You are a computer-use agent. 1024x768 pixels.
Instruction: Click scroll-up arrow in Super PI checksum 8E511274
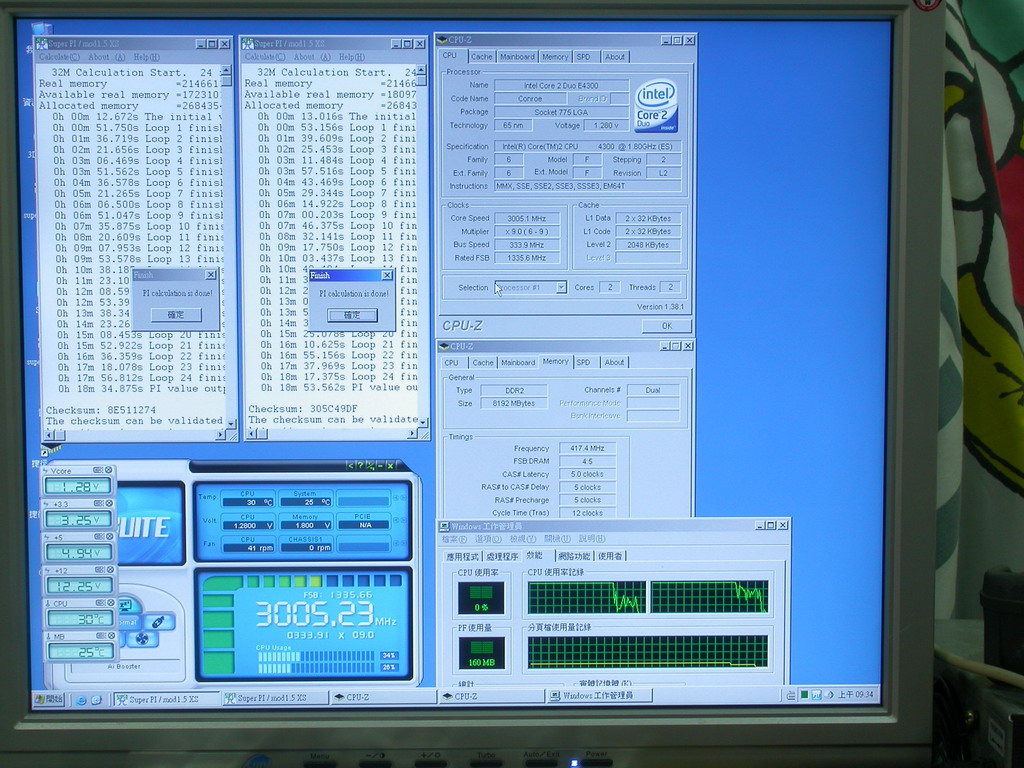[x=227, y=70]
